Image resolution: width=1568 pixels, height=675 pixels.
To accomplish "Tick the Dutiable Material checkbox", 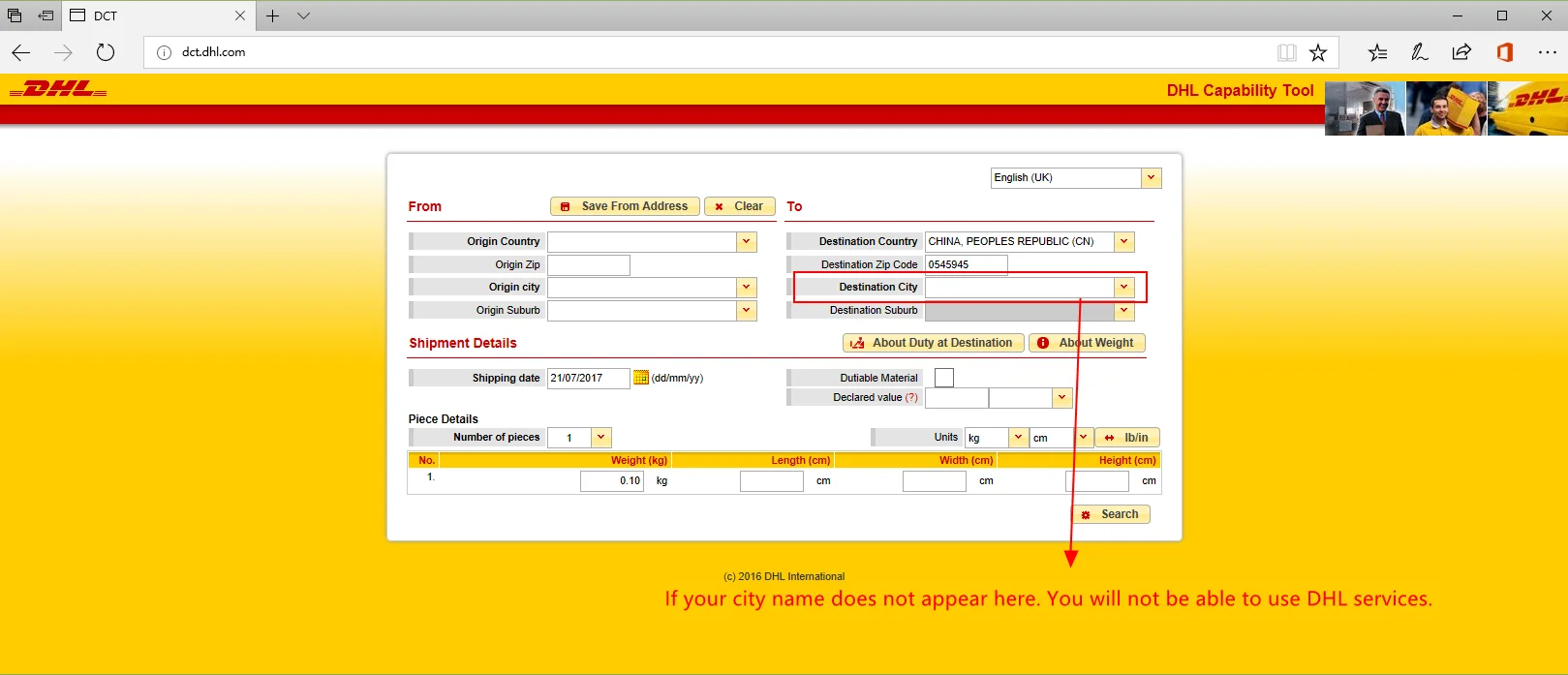I will 944,378.
